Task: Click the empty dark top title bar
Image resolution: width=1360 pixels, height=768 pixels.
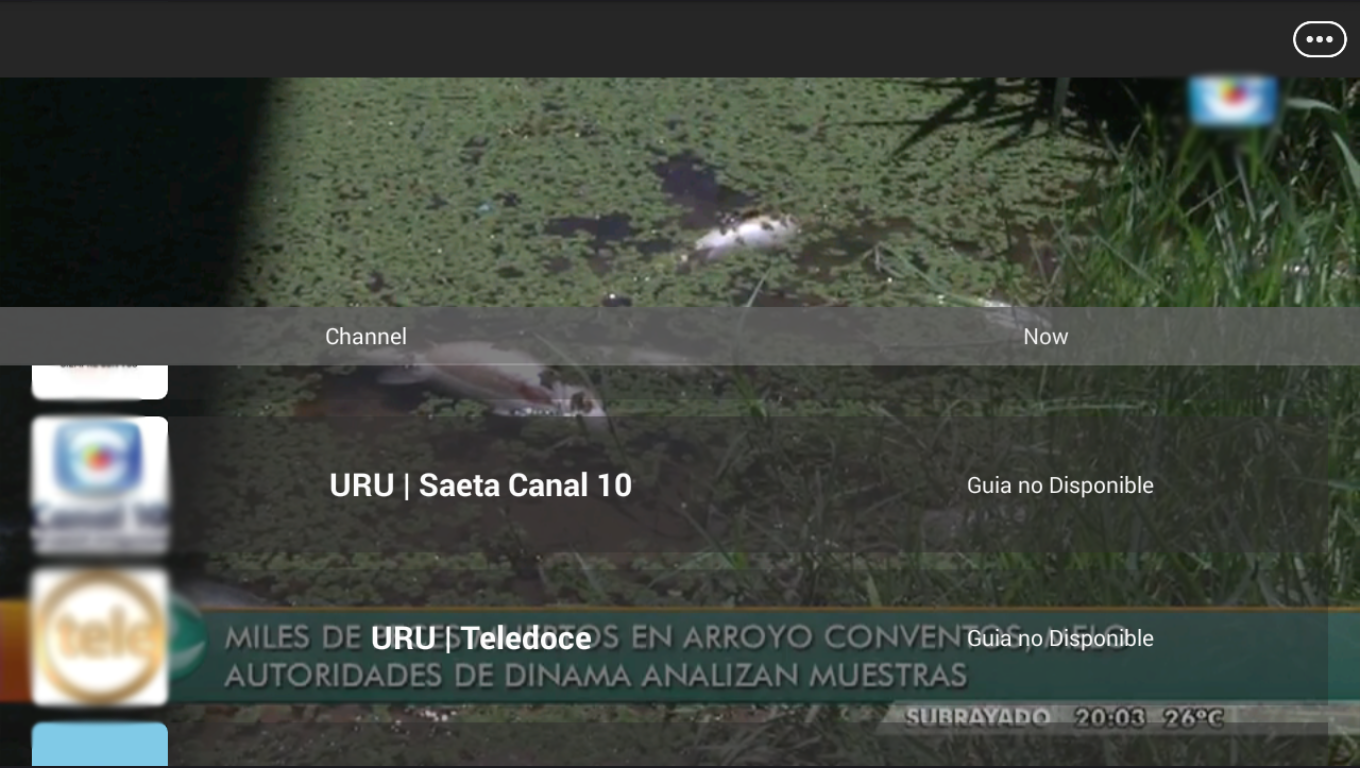Action: coord(640,39)
